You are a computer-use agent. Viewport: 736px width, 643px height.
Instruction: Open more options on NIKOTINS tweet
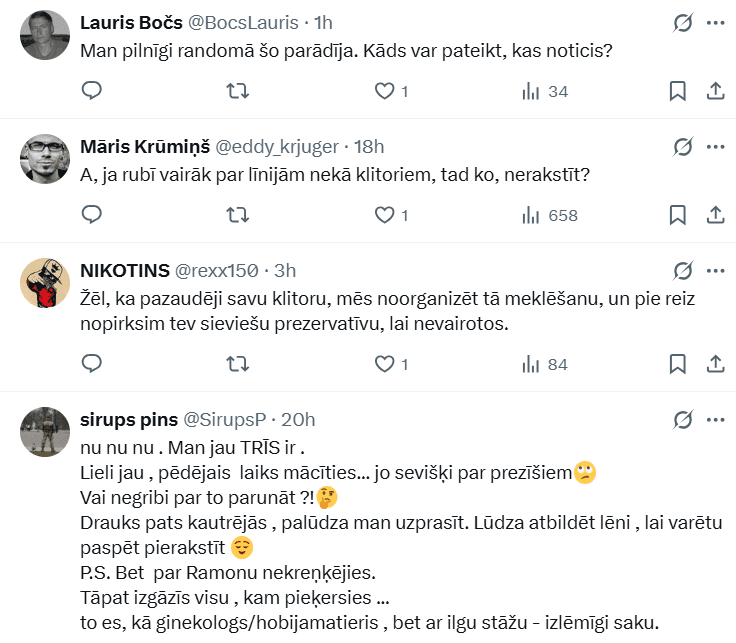(715, 270)
